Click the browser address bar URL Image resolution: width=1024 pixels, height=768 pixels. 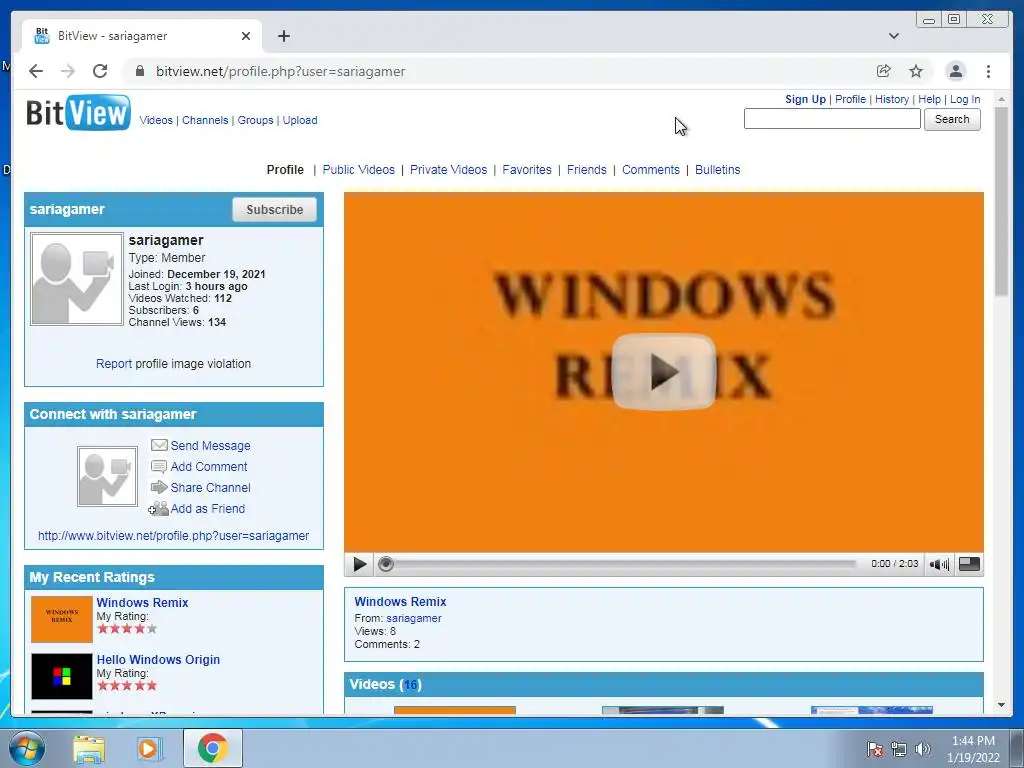[x=280, y=71]
